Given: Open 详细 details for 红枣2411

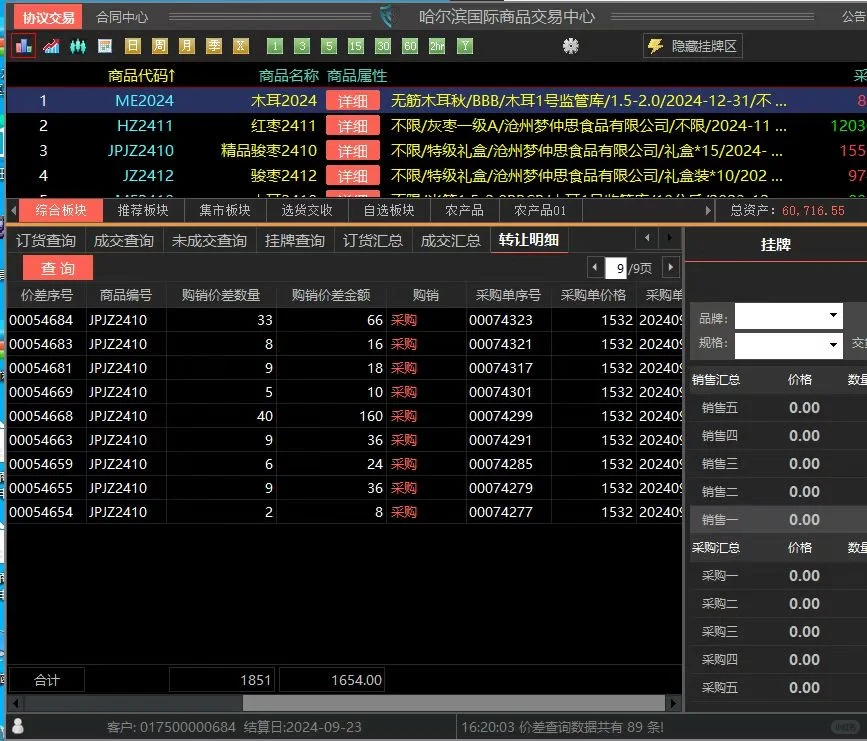Looking at the screenshot, I should coord(353,126).
